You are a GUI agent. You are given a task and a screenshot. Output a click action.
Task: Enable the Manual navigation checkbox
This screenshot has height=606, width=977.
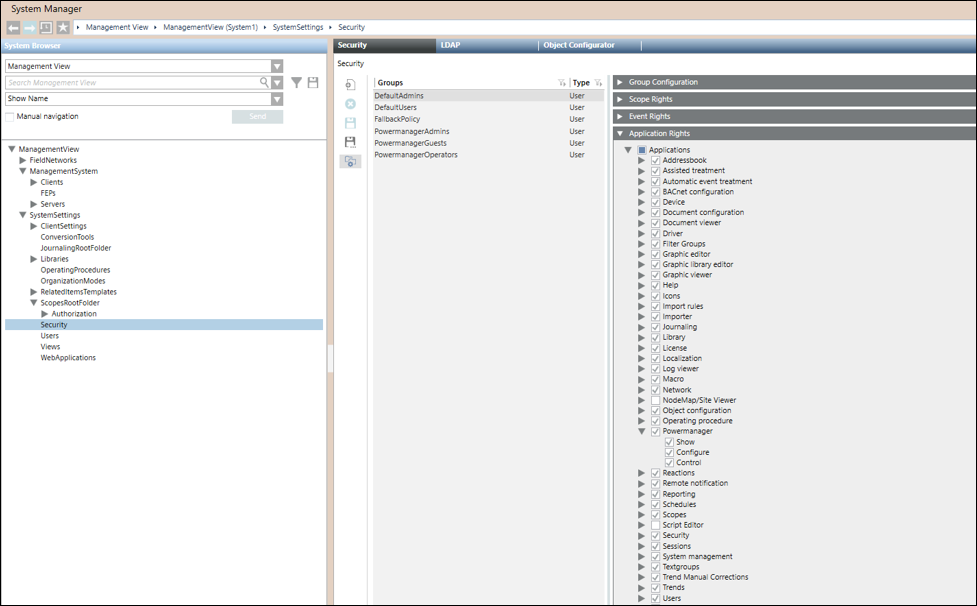10,117
